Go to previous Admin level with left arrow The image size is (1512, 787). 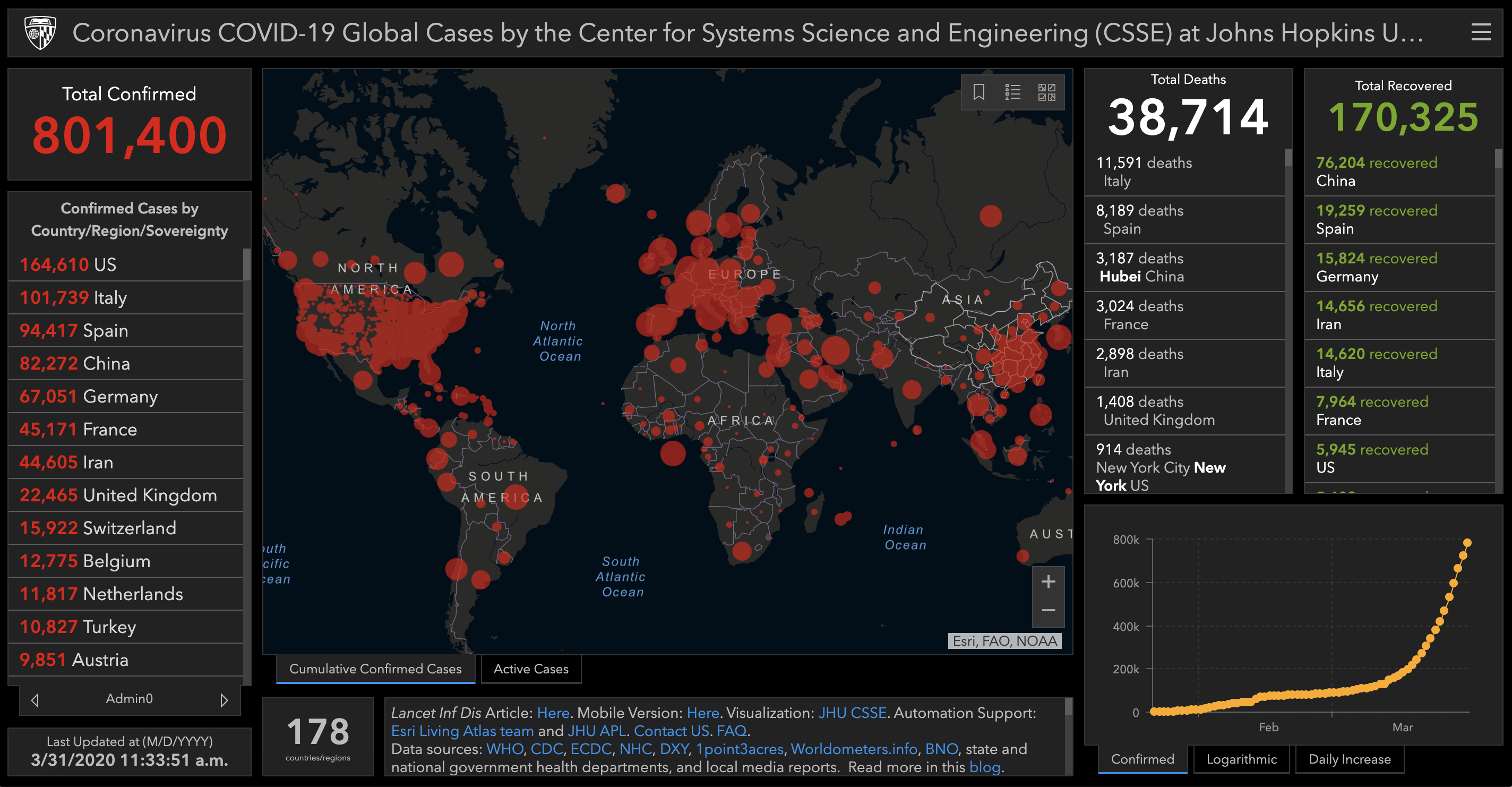pyautogui.click(x=35, y=700)
